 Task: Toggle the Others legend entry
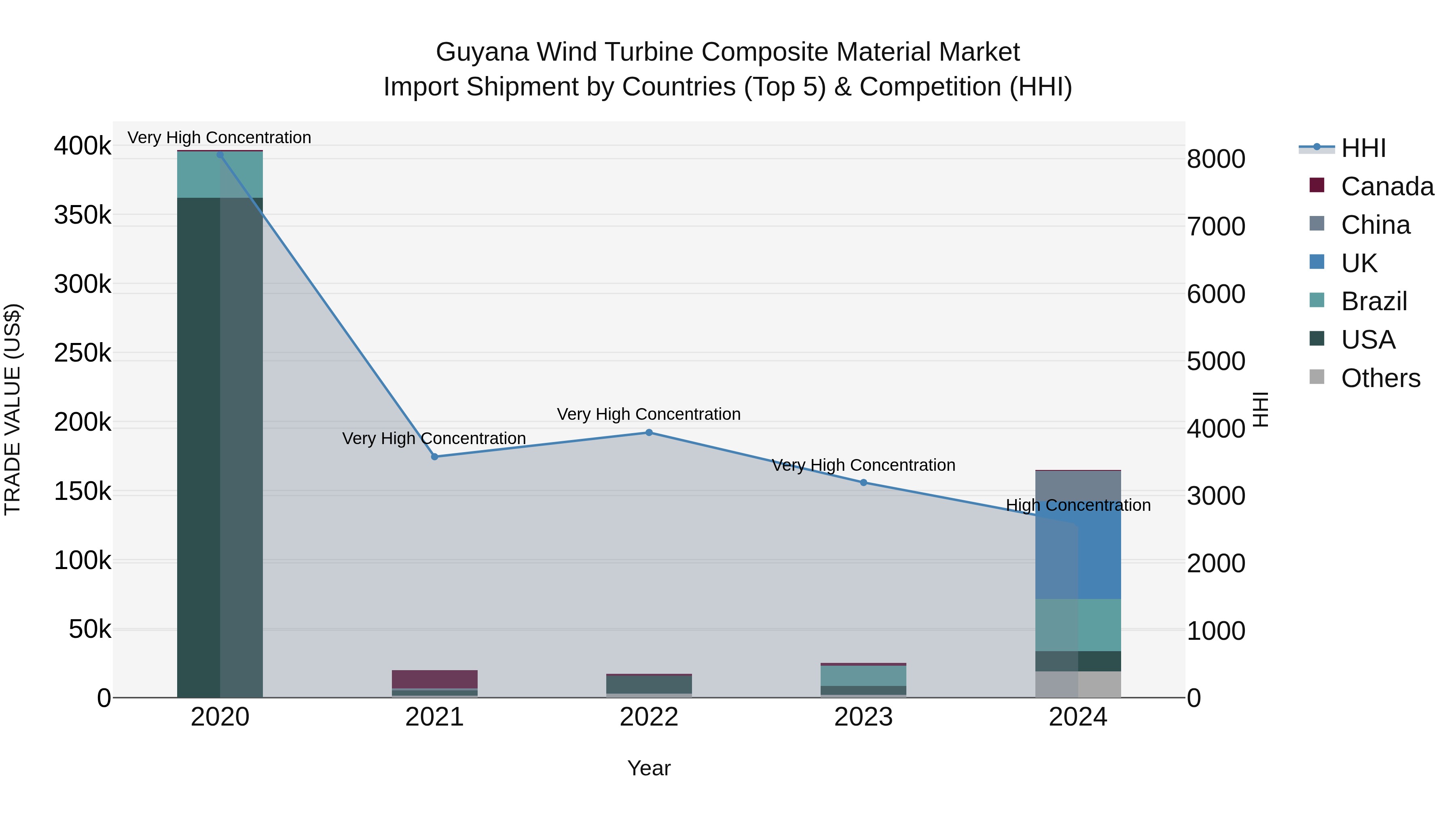coord(1365,378)
